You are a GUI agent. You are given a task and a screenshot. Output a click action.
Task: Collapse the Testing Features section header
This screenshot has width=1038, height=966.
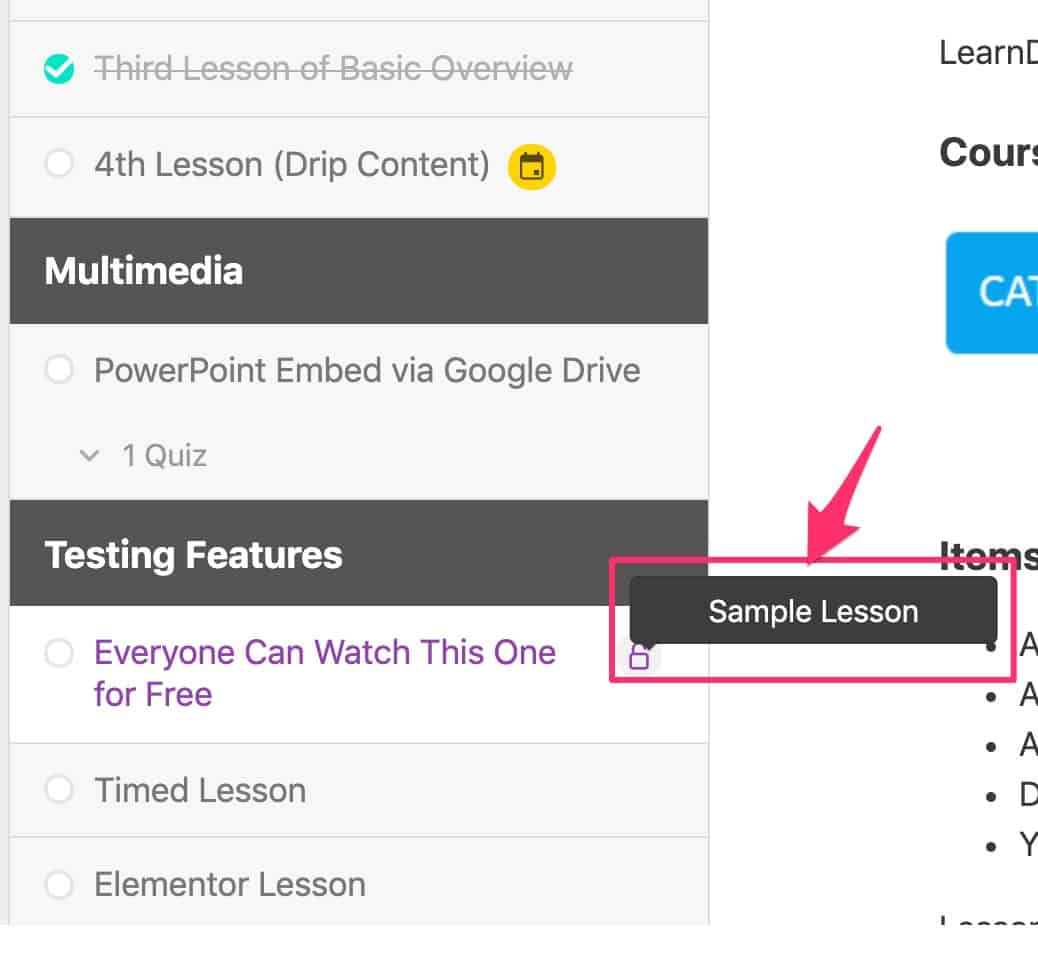[193, 554]
